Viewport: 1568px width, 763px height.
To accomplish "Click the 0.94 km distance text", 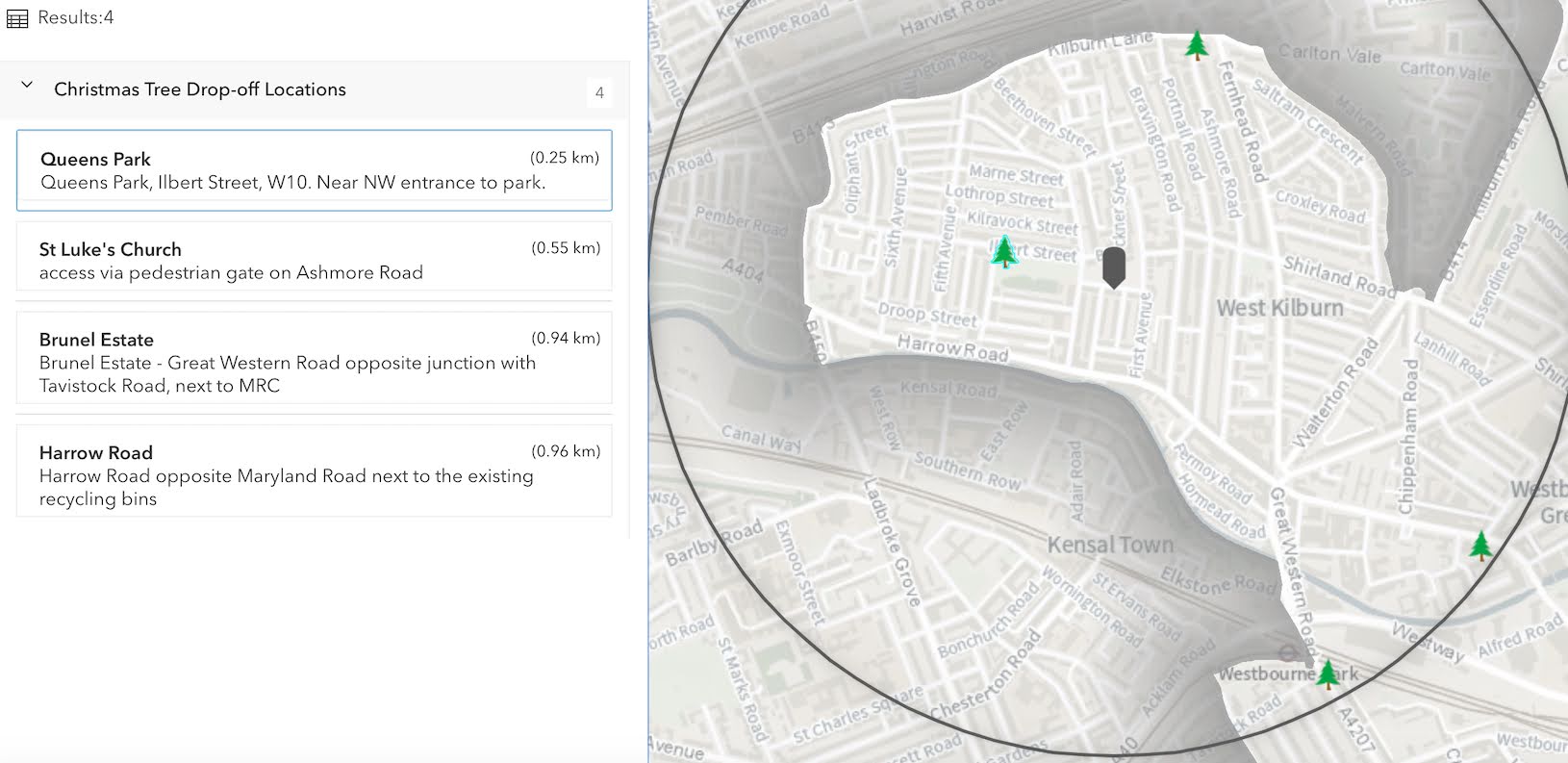I will point(566,339).
